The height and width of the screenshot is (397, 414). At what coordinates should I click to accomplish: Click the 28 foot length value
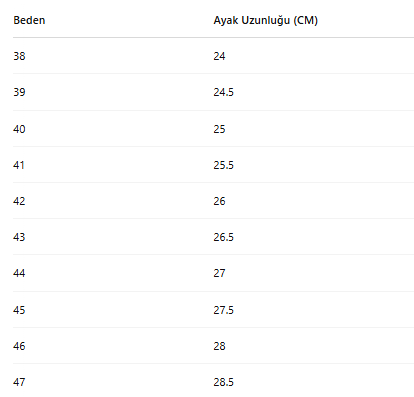219,346
